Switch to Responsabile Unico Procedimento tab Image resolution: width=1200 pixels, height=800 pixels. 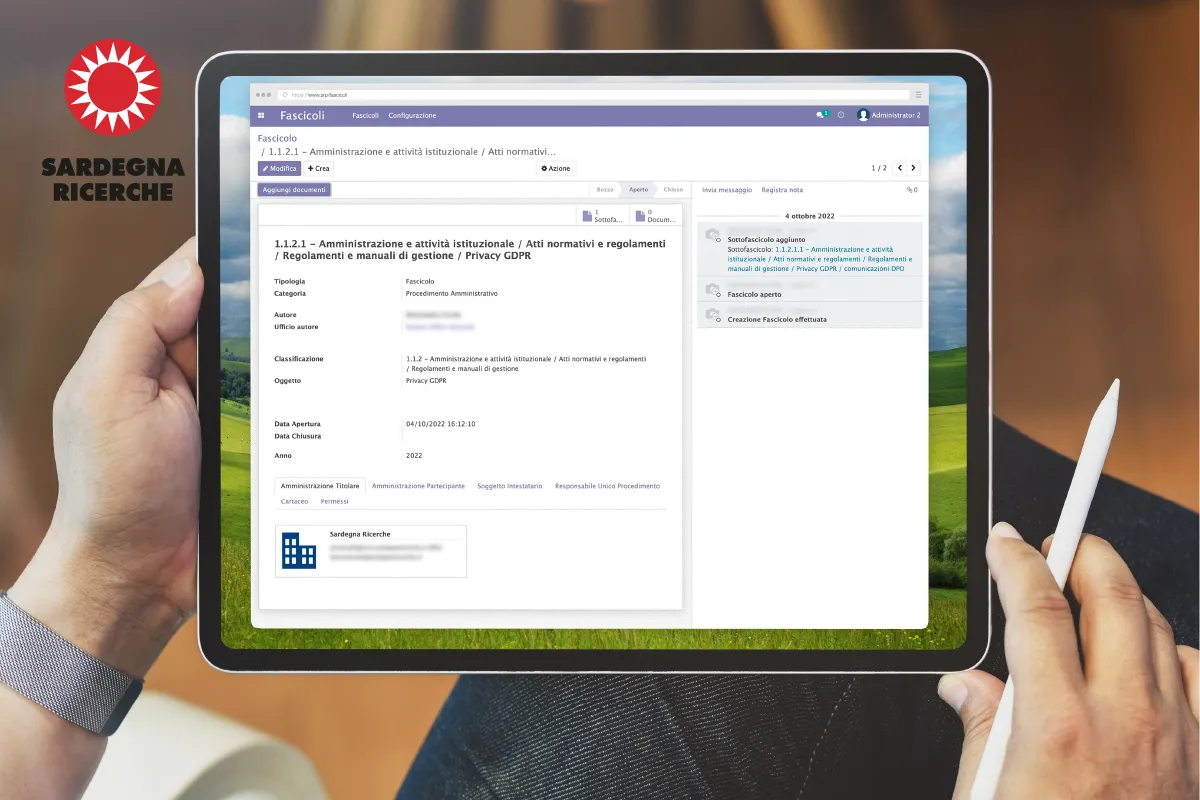point(607,486)
